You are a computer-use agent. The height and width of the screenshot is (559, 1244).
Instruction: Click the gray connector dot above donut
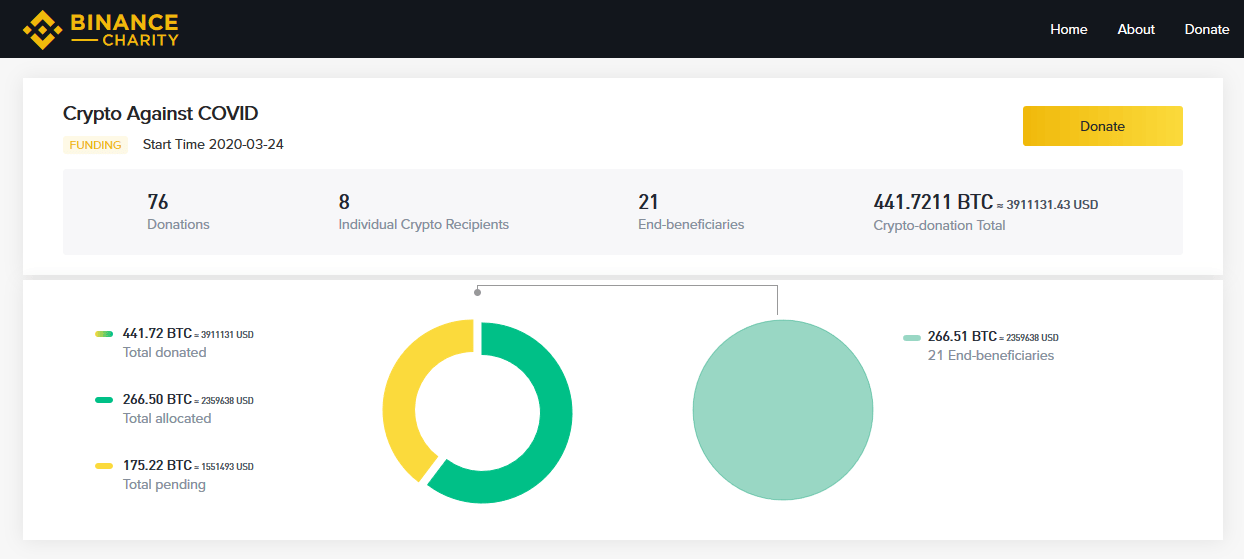[477, 292]
